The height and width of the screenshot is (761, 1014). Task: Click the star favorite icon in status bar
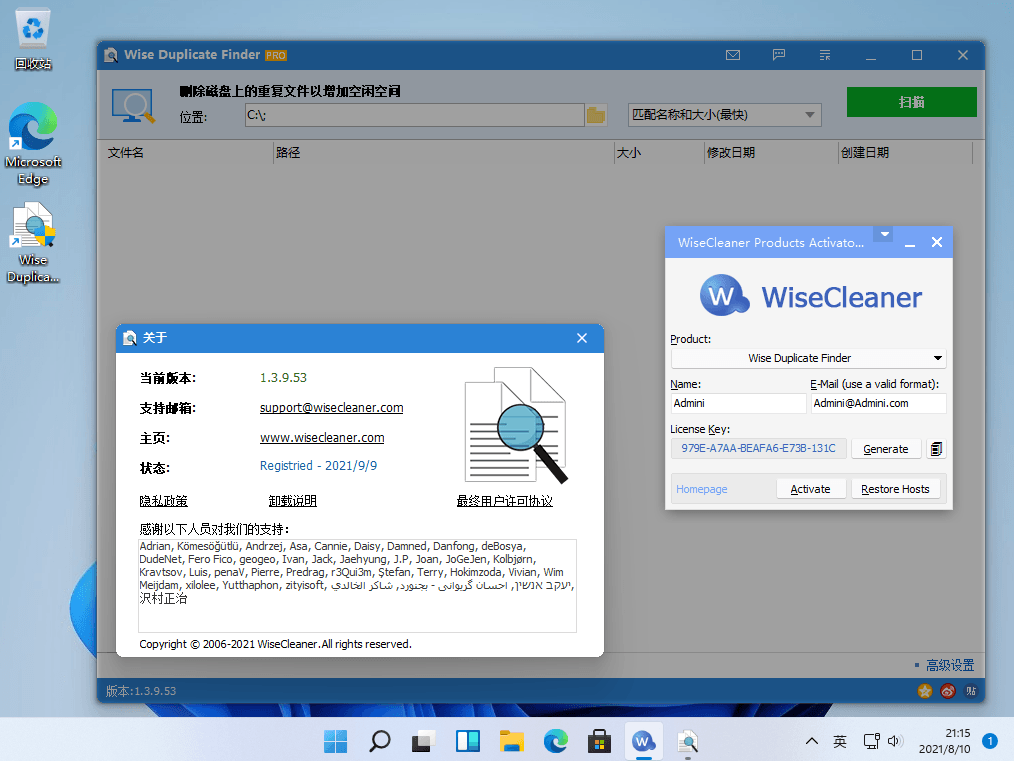tap(925, 691)
